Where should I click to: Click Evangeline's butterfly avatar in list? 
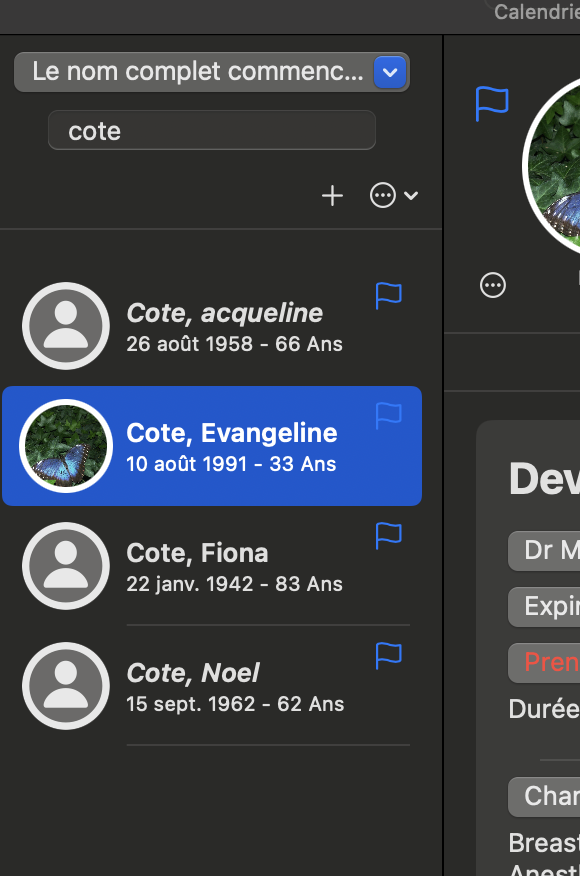pos(66,446)
